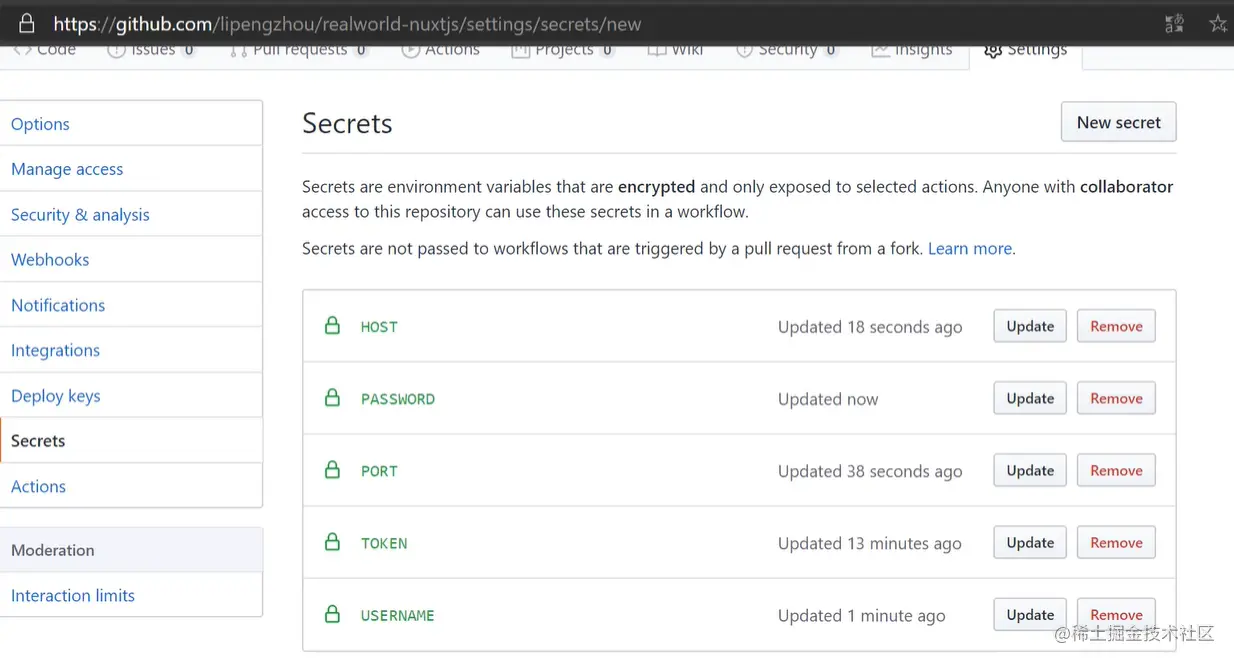Screen dimensions: 1234x663
Task: Select the Settings tab
Action: (1026, 50)
